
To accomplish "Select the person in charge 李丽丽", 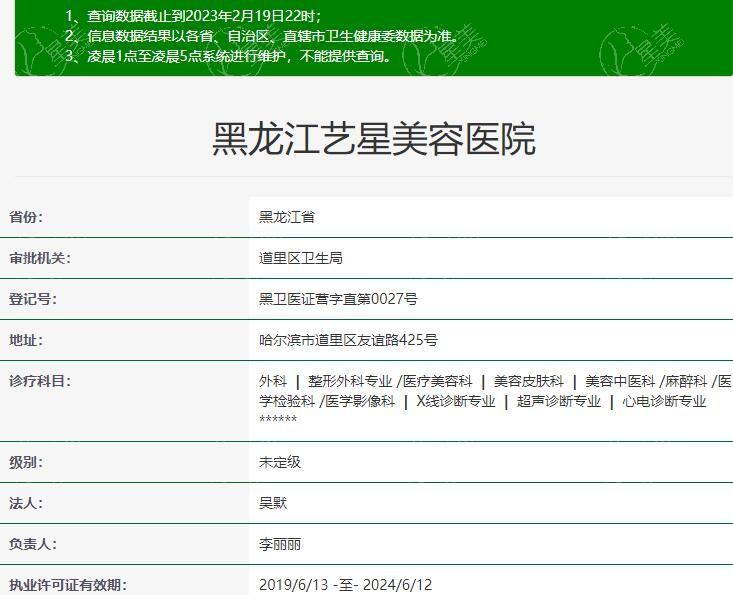I will tap(279, 544).
